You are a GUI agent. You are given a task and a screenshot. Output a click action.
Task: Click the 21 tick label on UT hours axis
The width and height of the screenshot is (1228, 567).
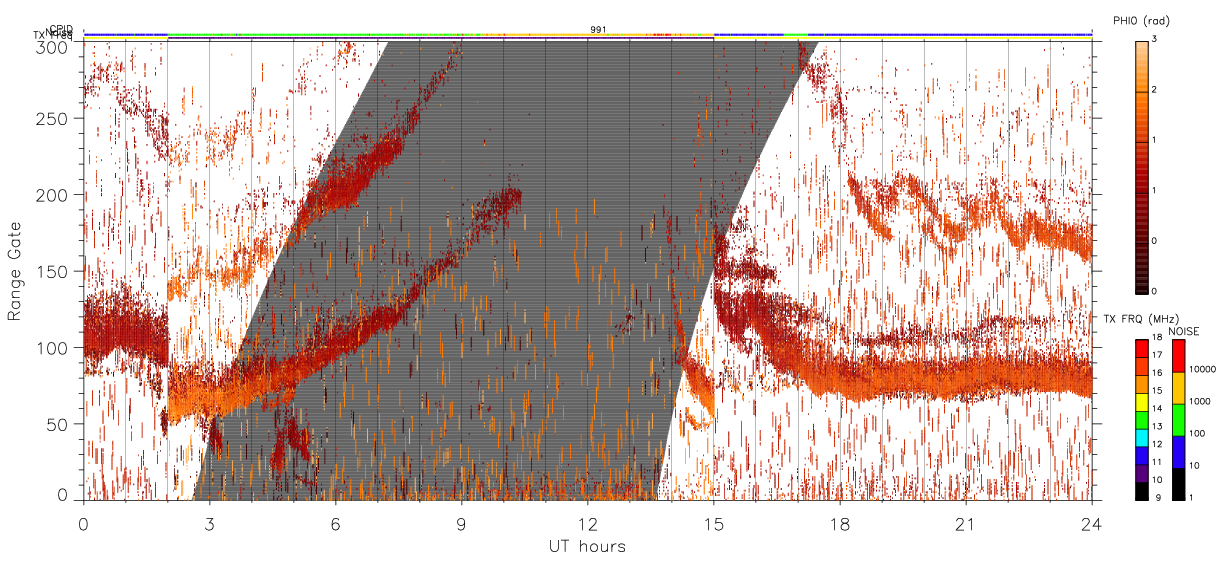pos(965,524)
